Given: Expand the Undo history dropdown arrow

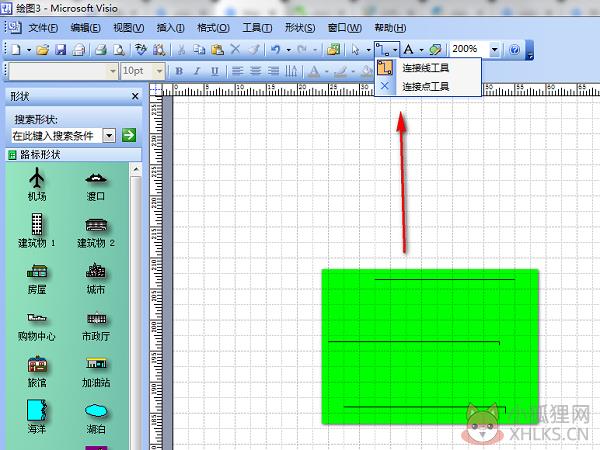Looking at the screenshot, I should (289, 50).
